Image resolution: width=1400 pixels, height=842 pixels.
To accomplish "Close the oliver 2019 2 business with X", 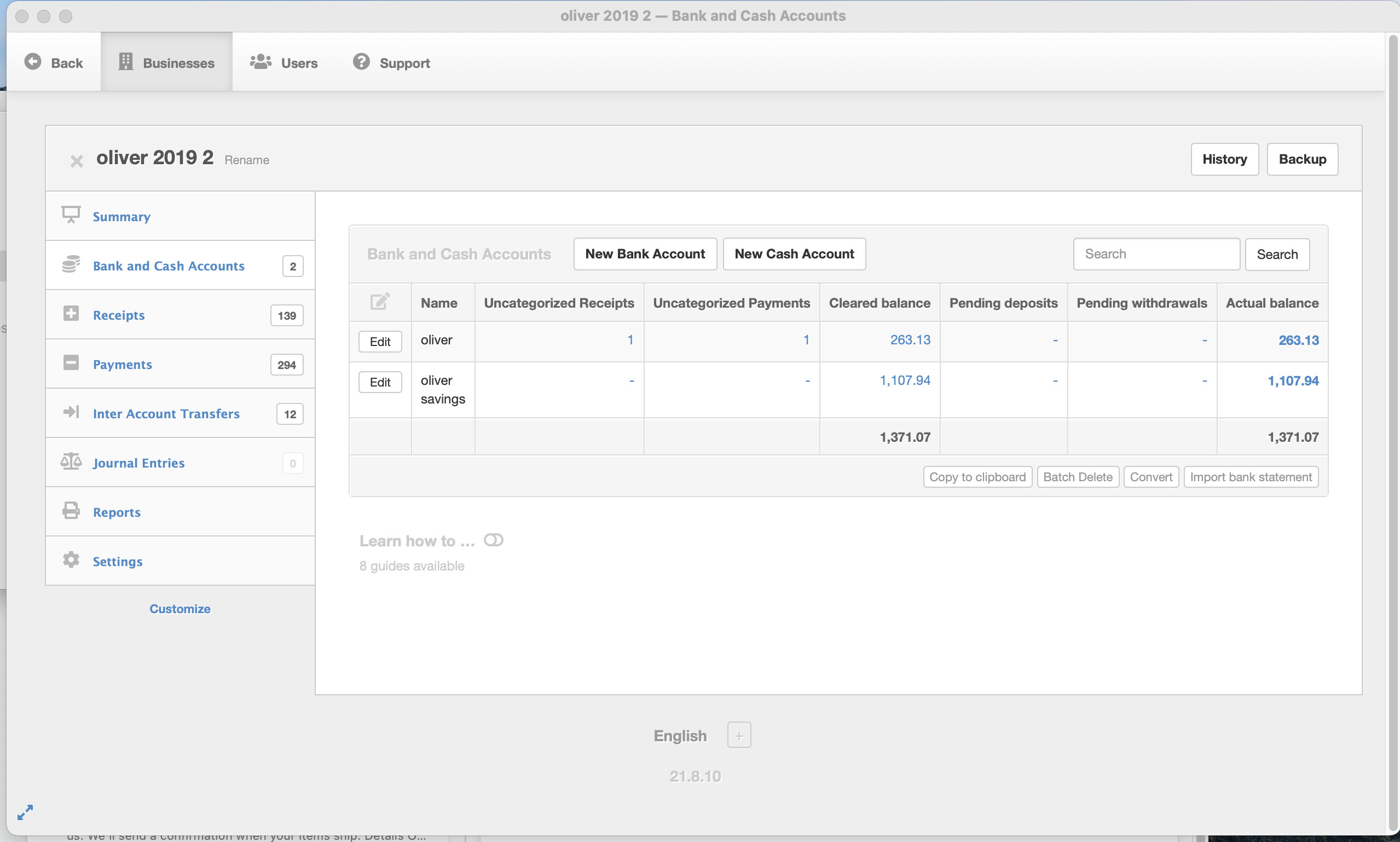I will 77,161.
